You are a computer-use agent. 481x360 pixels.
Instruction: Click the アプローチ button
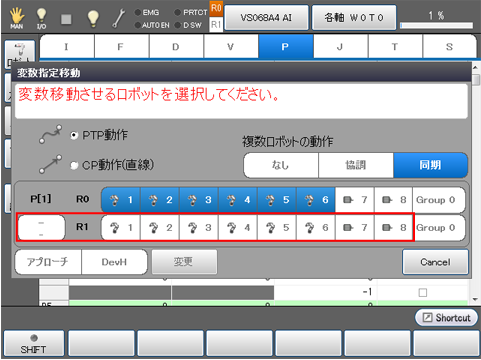[x=48, y=262]
